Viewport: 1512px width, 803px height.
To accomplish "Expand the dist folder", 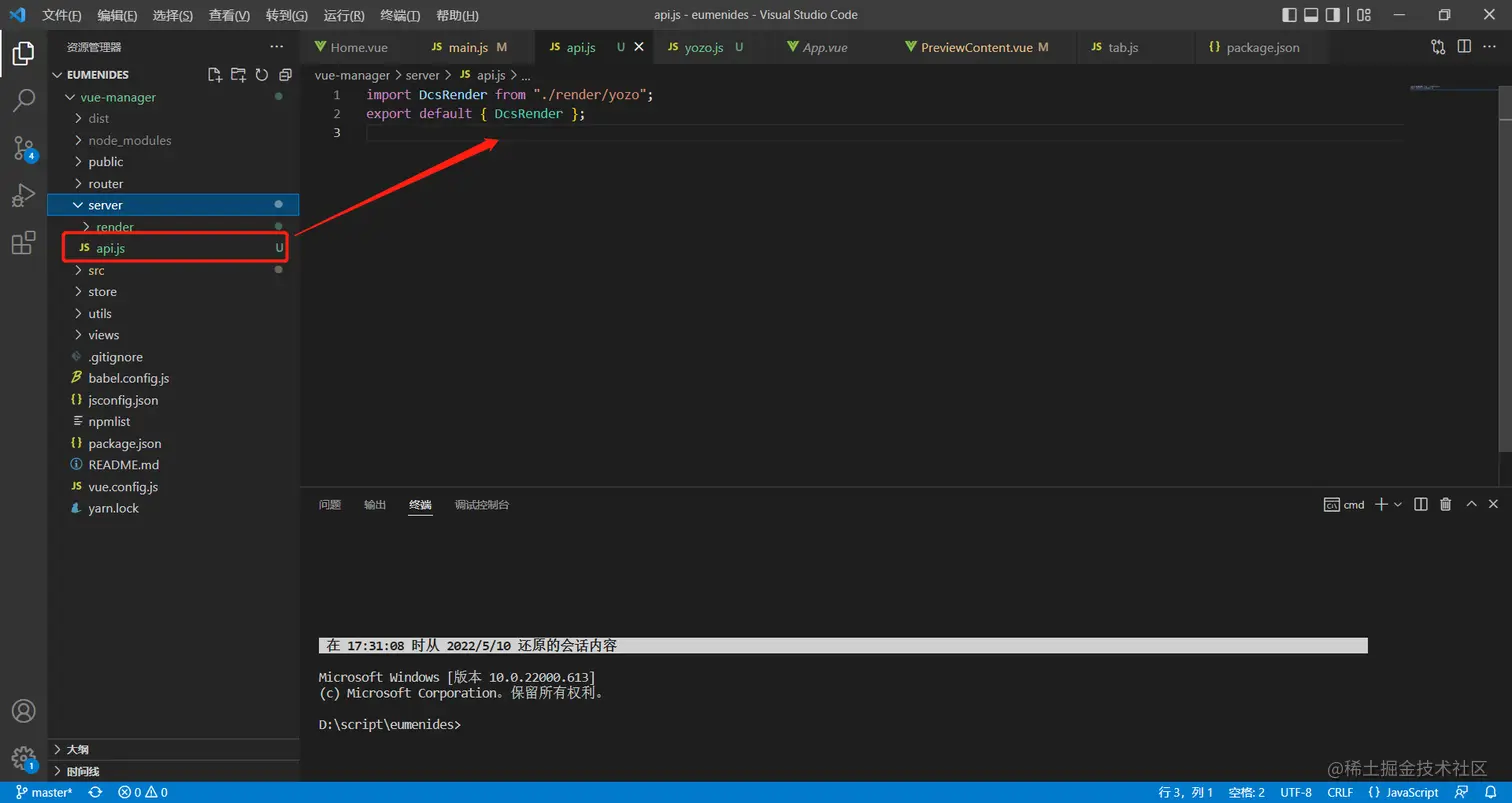I will click(x=173, y=118).
